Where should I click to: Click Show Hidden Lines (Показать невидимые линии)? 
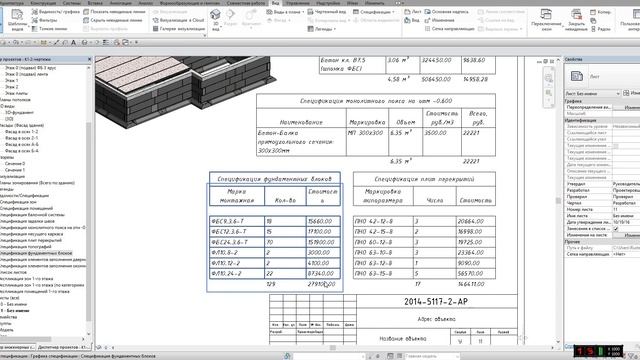[x=114, y=12]
